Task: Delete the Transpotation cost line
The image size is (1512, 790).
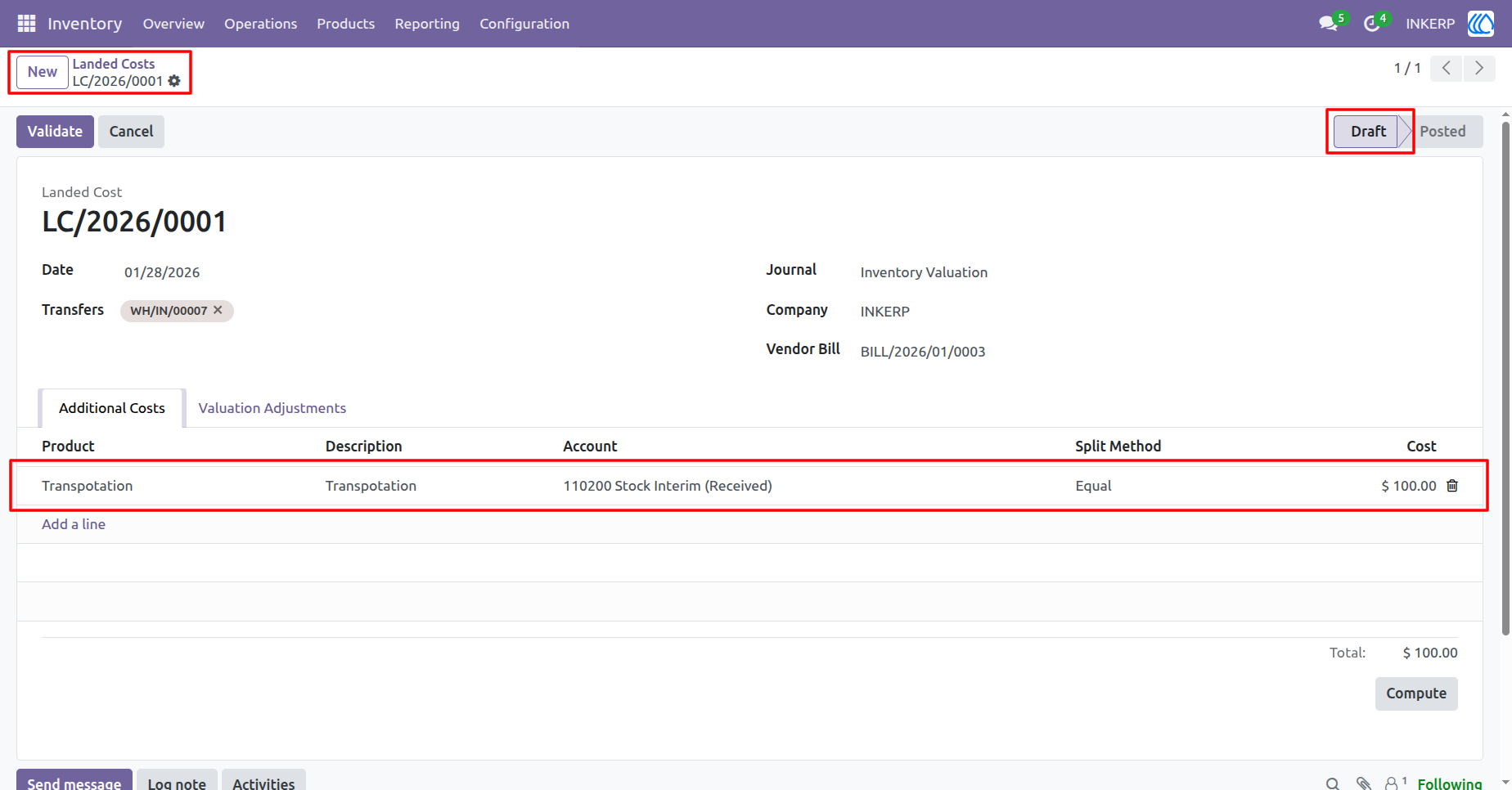Action: 1452,486
